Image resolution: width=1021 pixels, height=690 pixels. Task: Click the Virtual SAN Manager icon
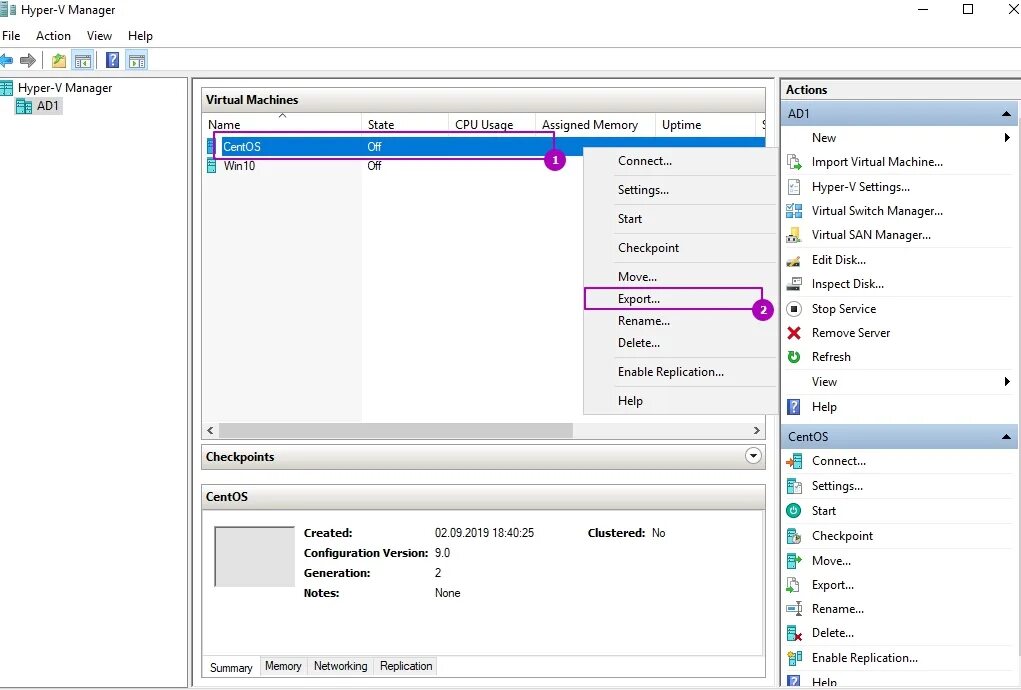(794, 235)
